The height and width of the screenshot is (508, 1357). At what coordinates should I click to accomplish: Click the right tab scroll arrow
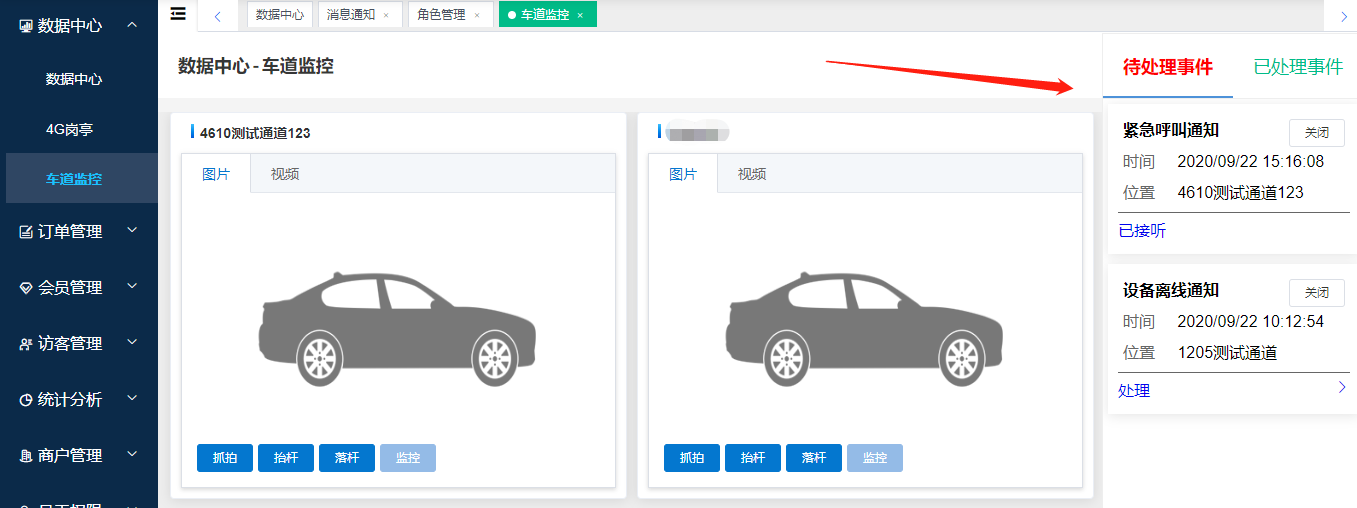(1343, 16)
